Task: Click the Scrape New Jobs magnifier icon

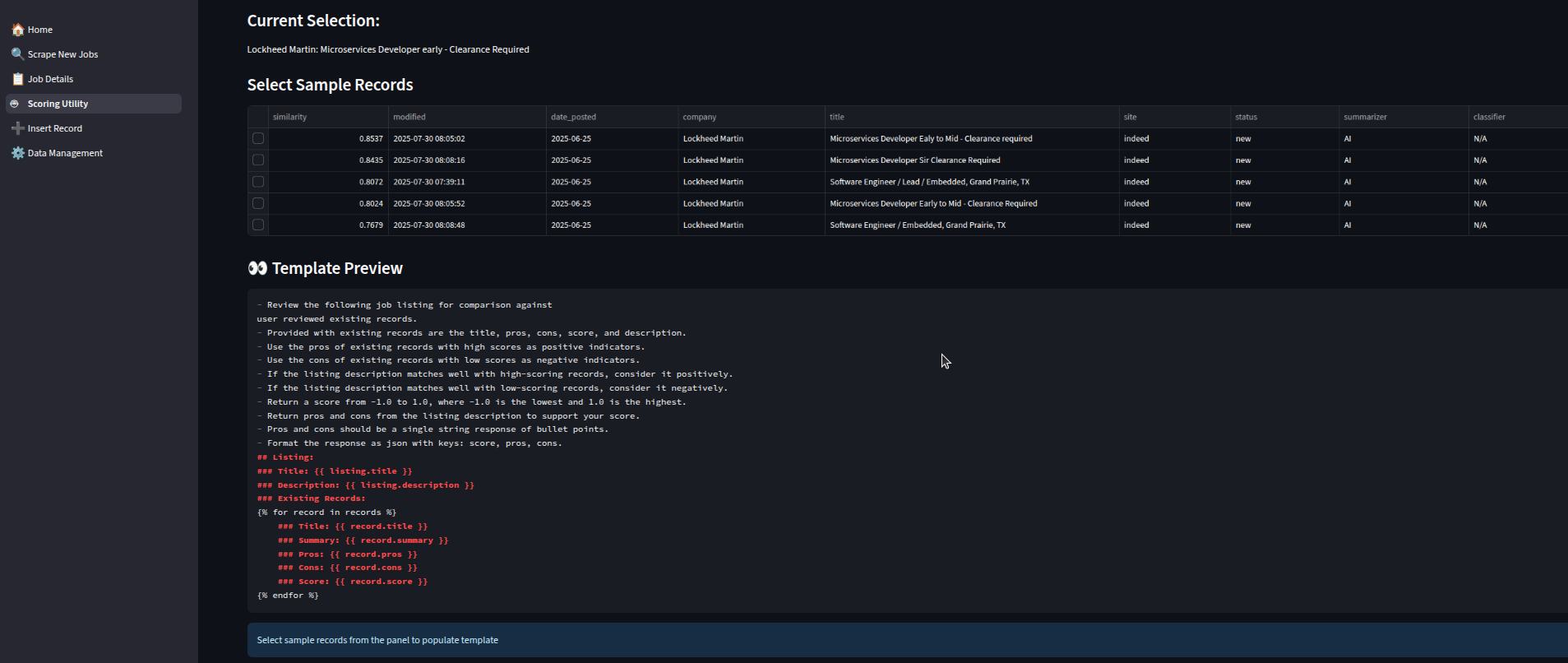Action: tap(17, 54)
